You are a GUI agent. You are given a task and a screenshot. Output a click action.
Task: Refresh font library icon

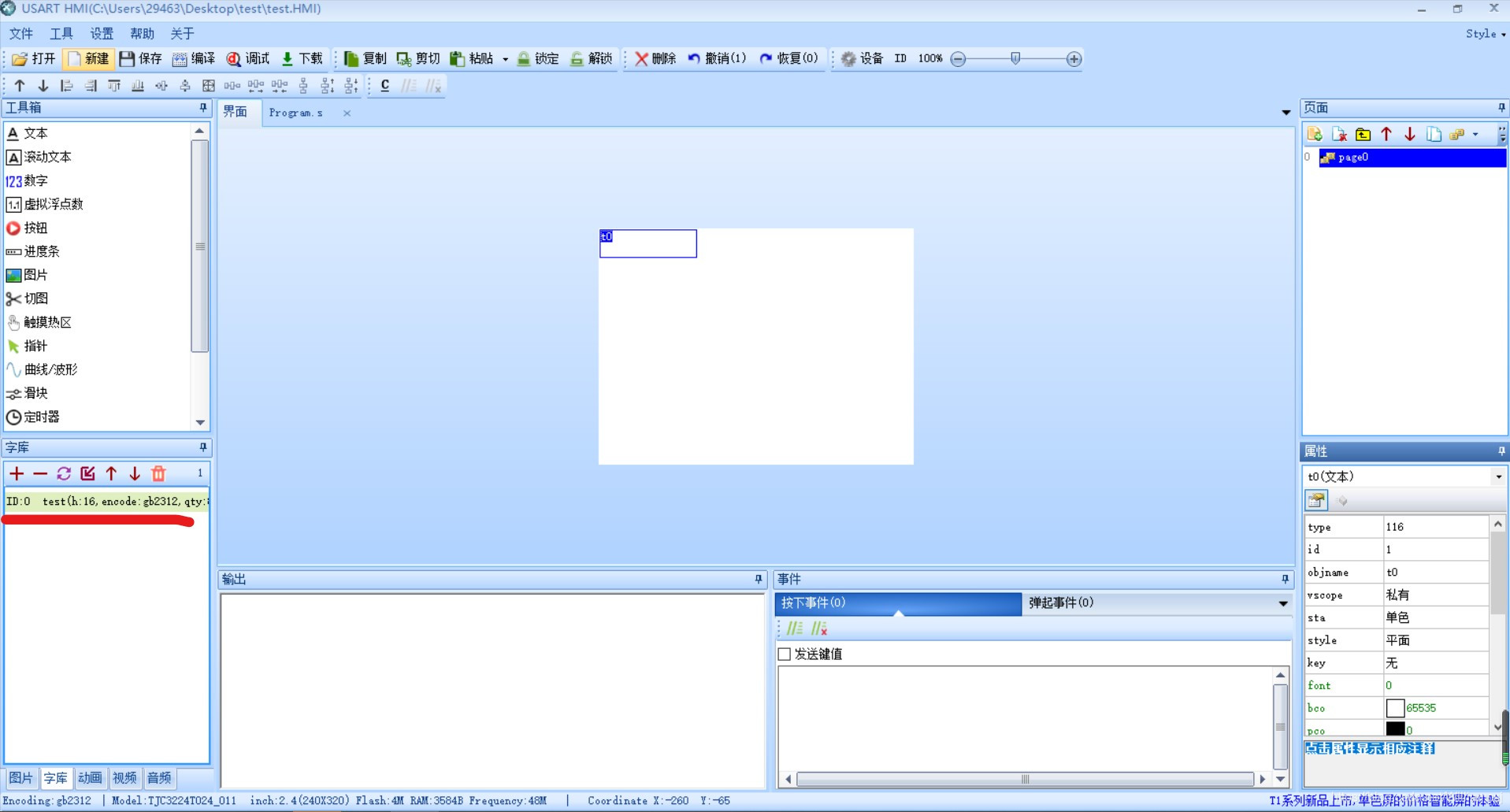coord(64,473)
